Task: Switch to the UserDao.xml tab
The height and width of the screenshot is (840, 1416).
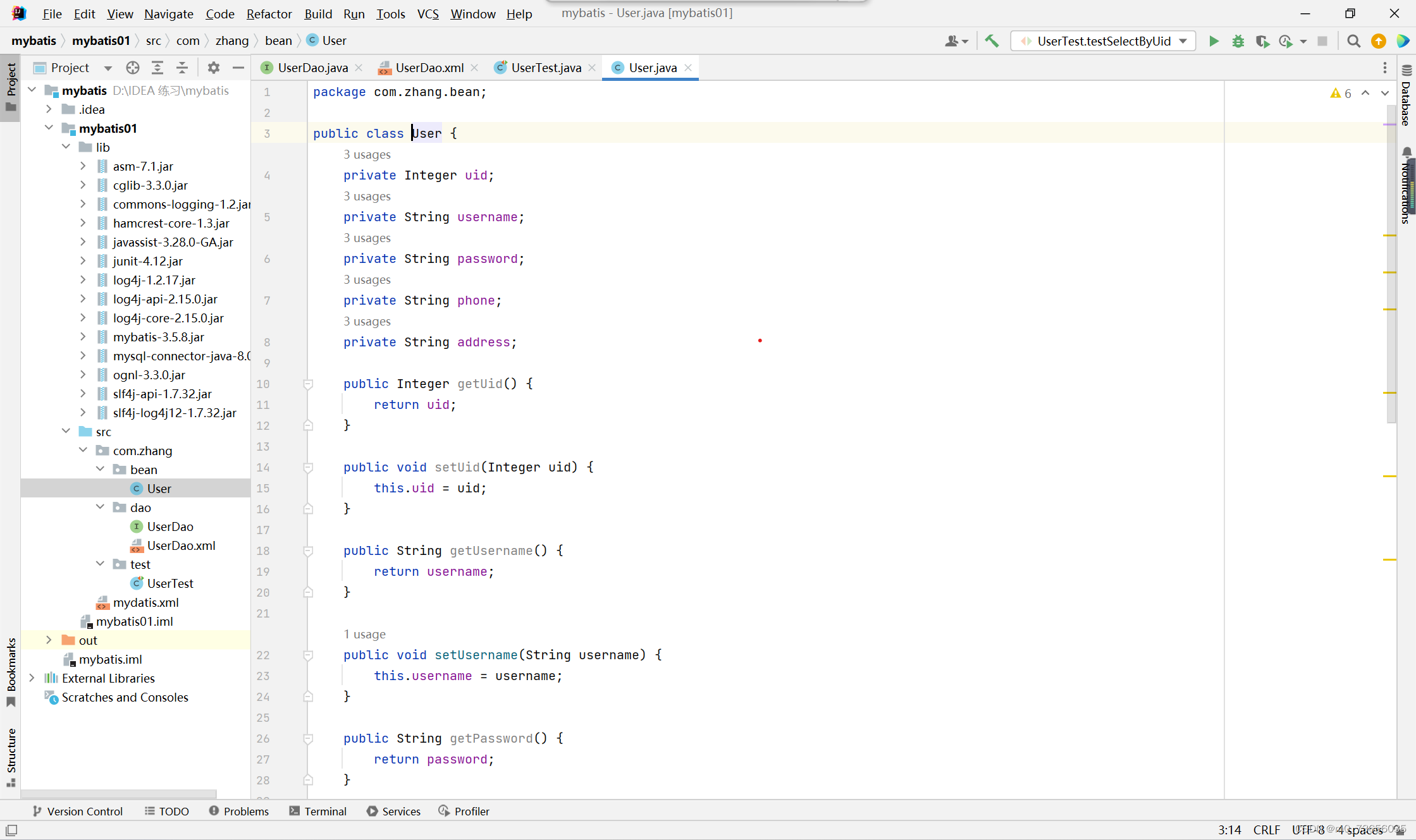Action: click(429, 68)
